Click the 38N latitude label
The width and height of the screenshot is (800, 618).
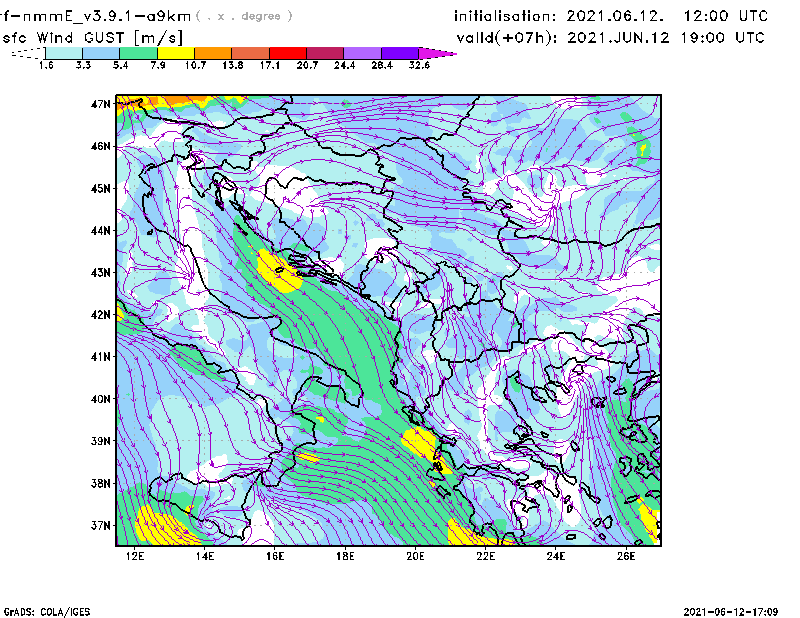101,483
